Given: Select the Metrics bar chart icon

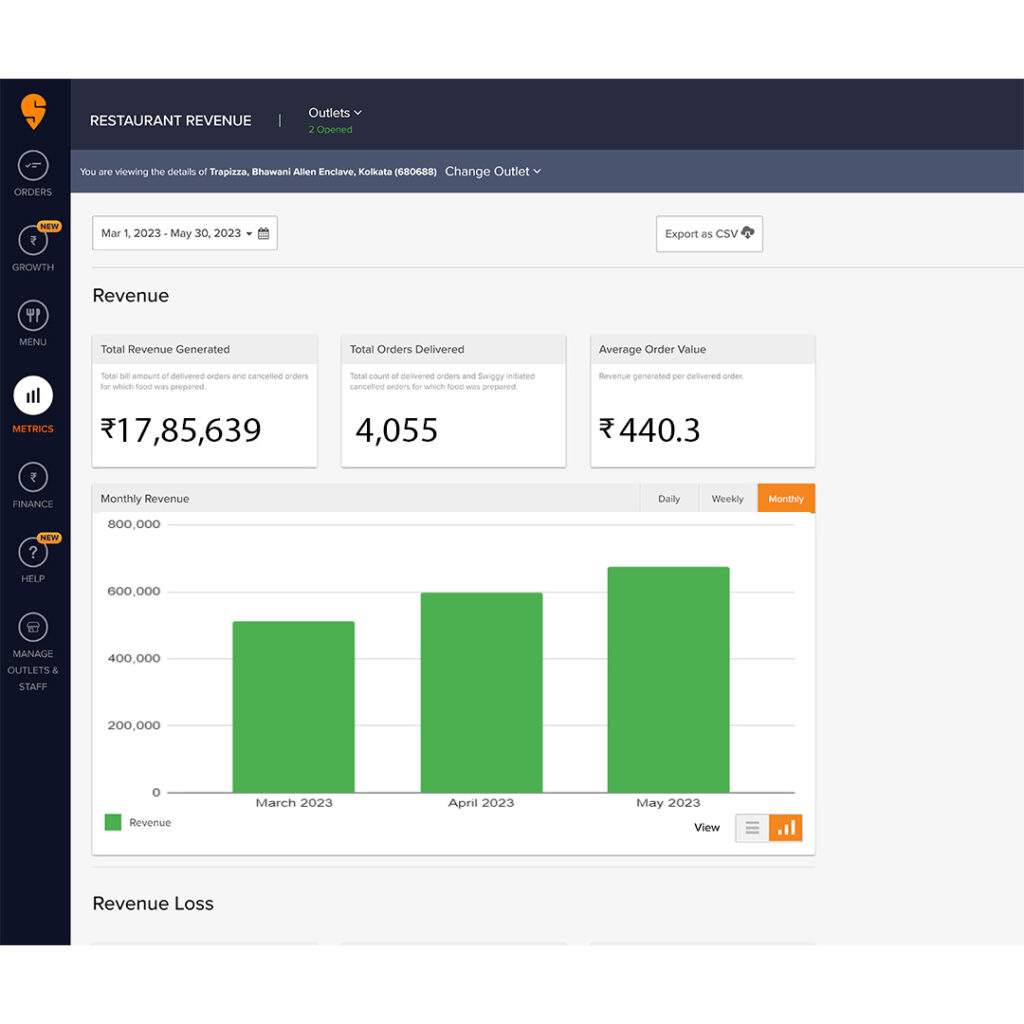Looking at the screenshot, I should pyautogui.click(x=33, y=396).
